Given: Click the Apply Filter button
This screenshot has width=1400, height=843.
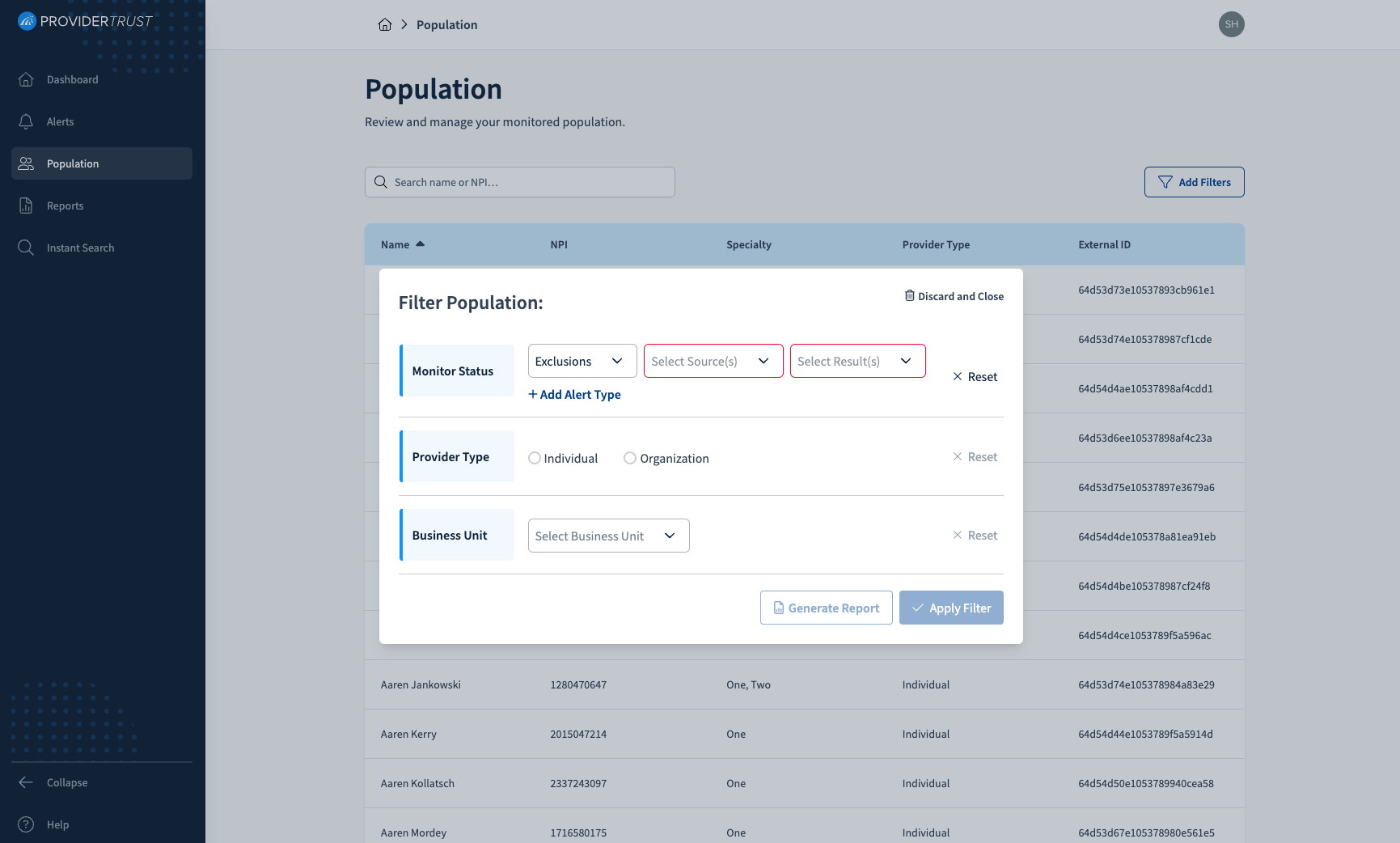Looking at the screenshot, I should point(951,608).
